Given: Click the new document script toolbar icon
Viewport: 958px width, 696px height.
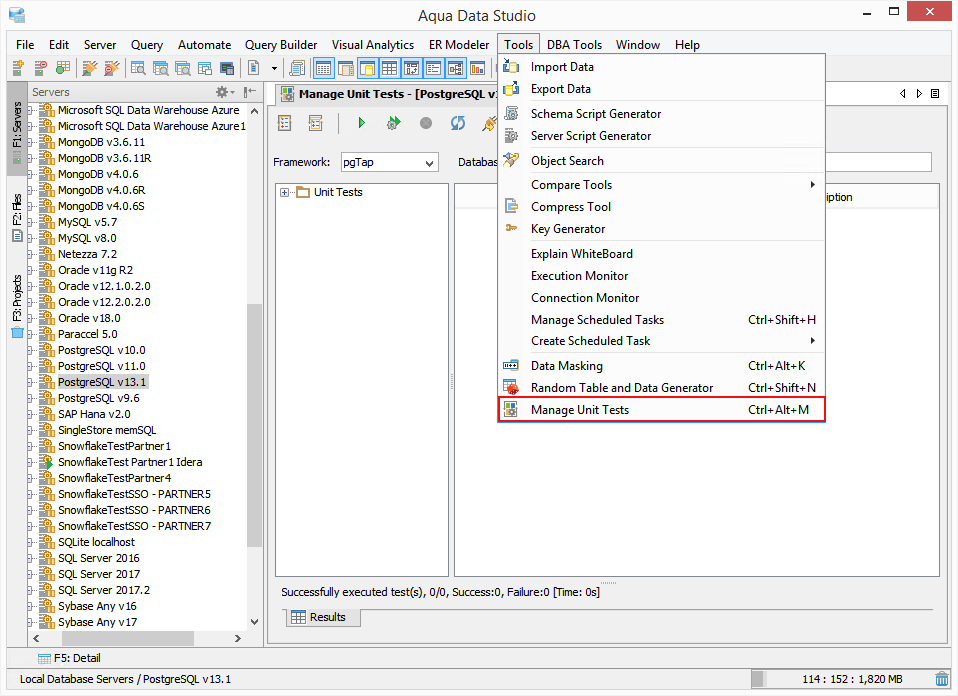Looking at the screenshot, I should click(254, 68).
